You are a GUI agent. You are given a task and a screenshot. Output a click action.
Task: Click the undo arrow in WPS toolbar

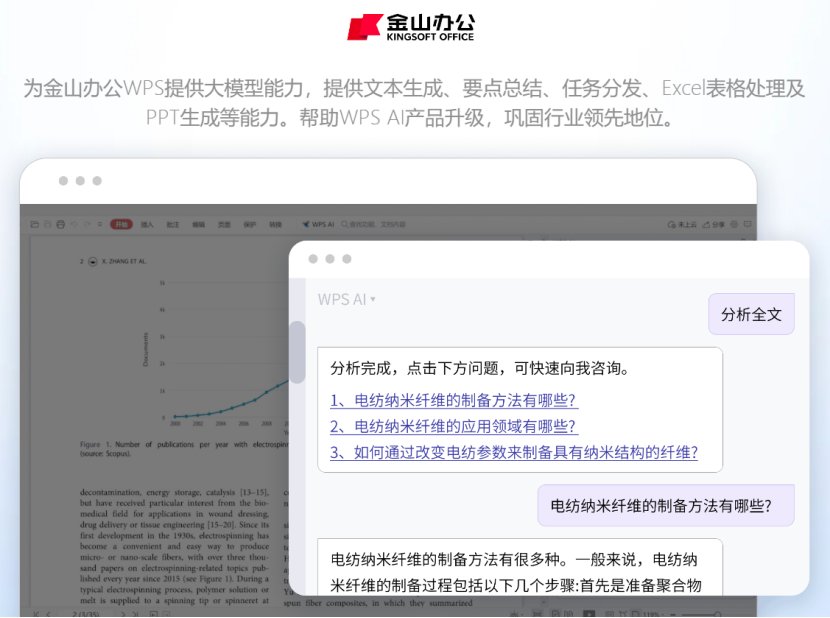tap(74, 225)
